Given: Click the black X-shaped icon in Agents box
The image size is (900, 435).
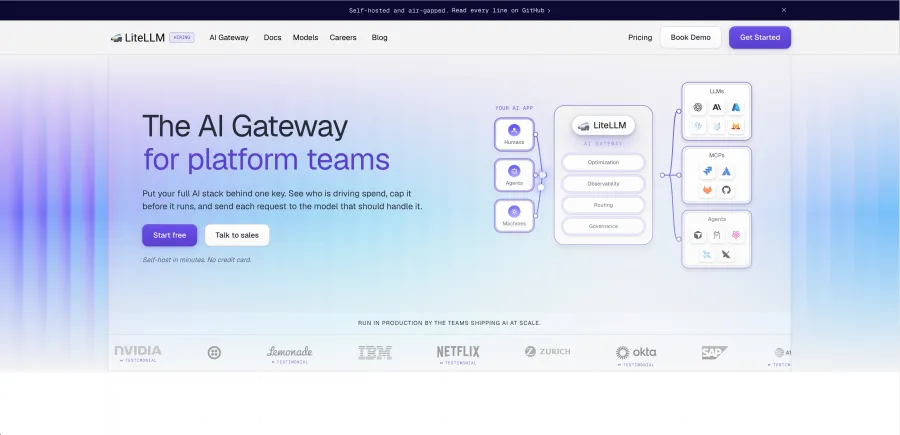Looking at the screenshot, I should click(x=727, y=254).
